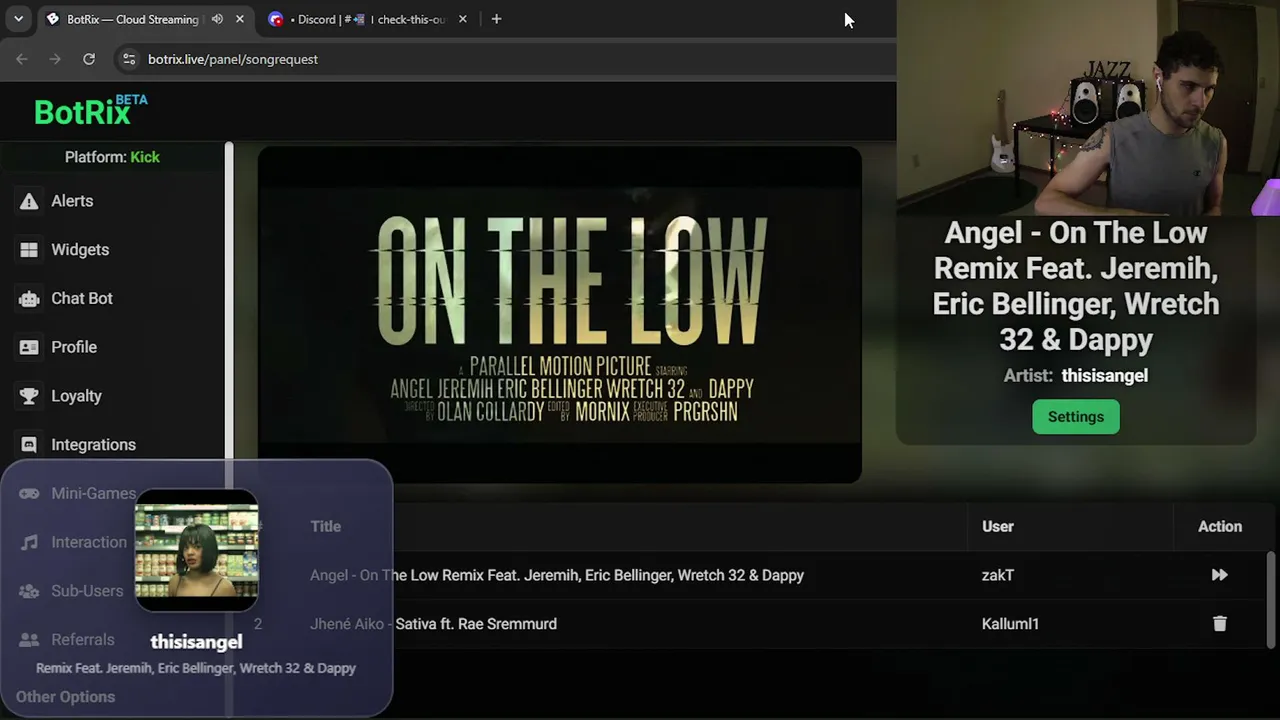Skip the currently playing Angel song
Viewport: 1280px width, 720px height.
pyautogui.click(x=1219, y=575)
